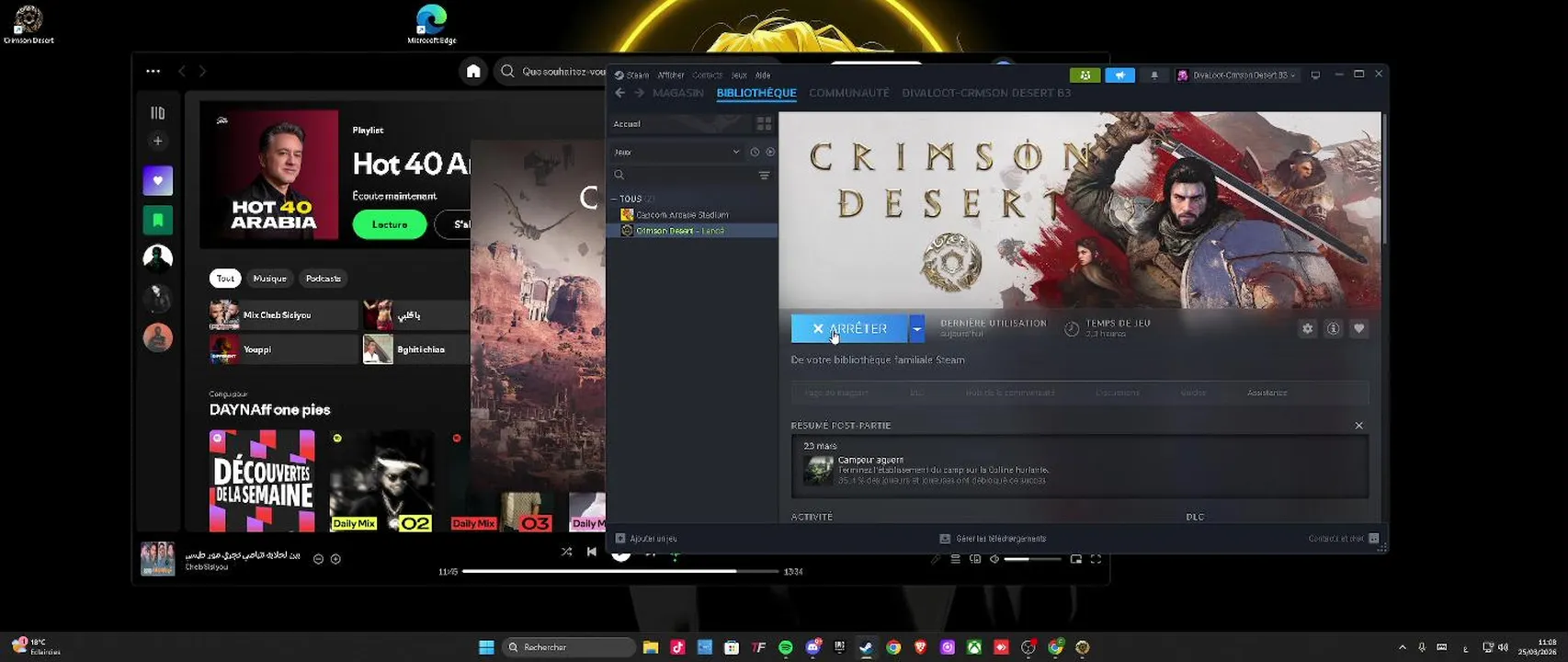Open Liked Songs purple heart tile

[157, 180]
